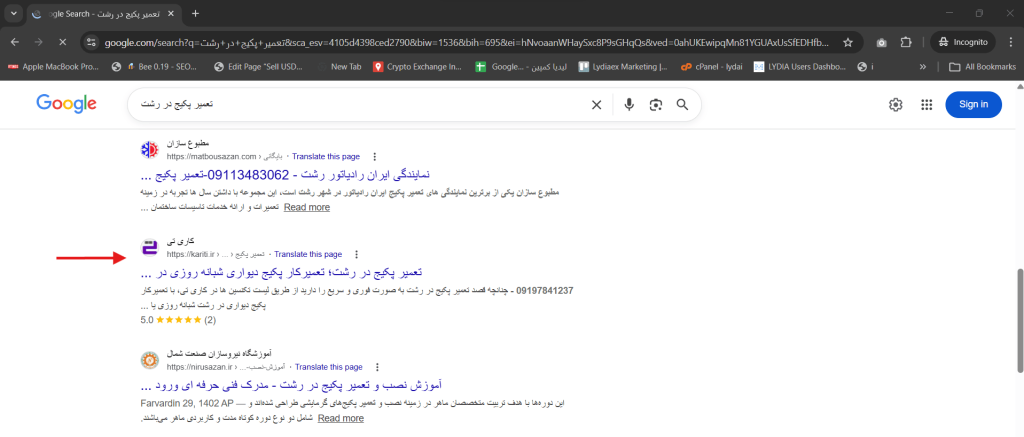The image size is (1024, 437).
Task: Open Lydiaex Marketing bookmark
Action: point(623,67)
